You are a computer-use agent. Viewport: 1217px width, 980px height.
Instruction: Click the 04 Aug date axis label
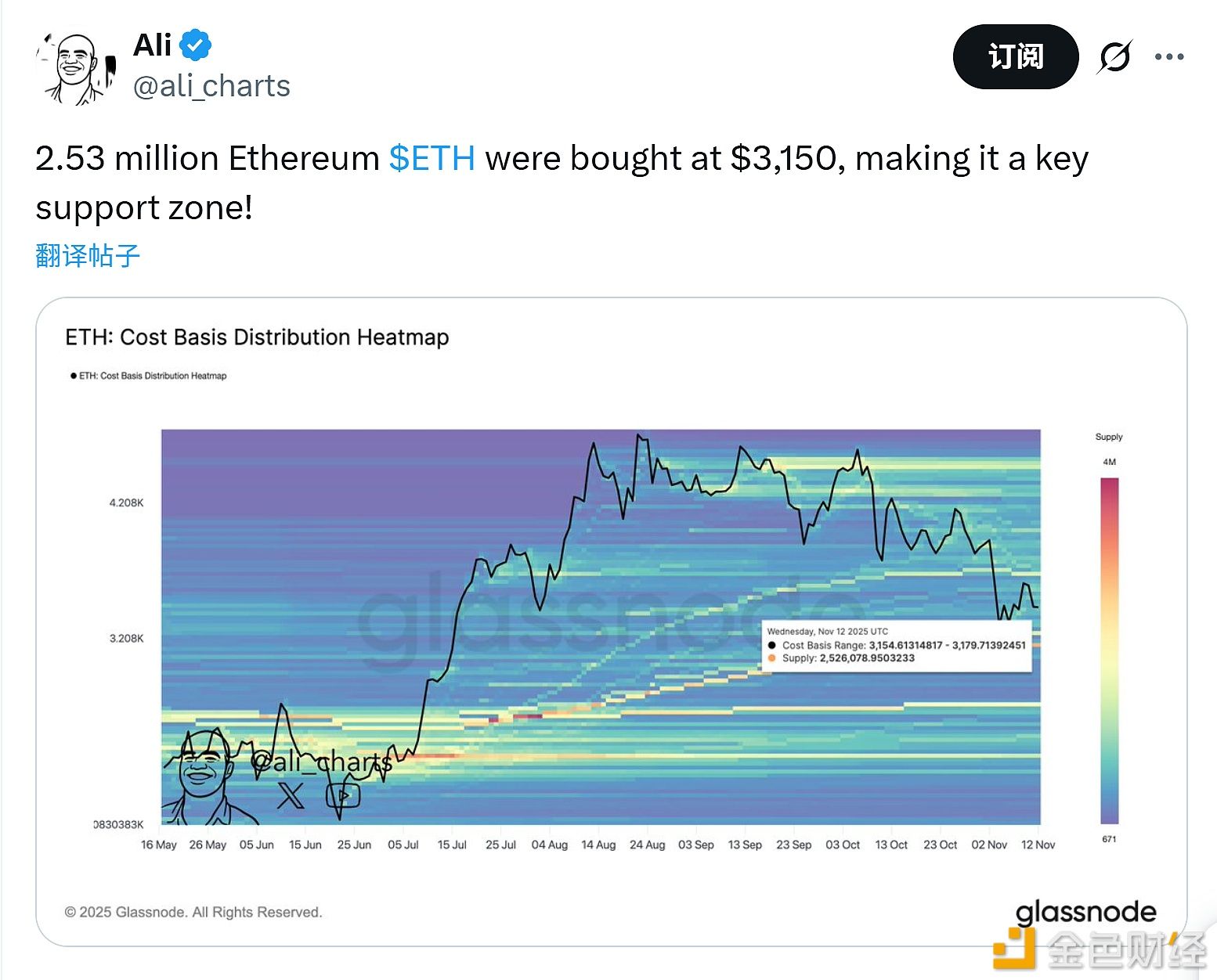[549, 845]
